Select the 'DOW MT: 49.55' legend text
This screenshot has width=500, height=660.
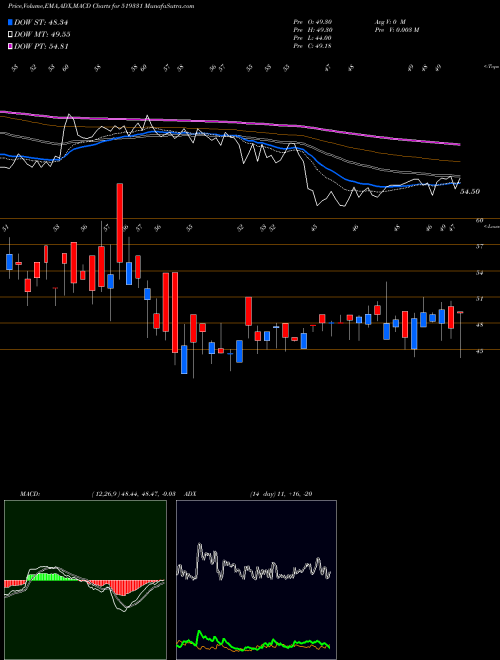[x=42, y=35]
